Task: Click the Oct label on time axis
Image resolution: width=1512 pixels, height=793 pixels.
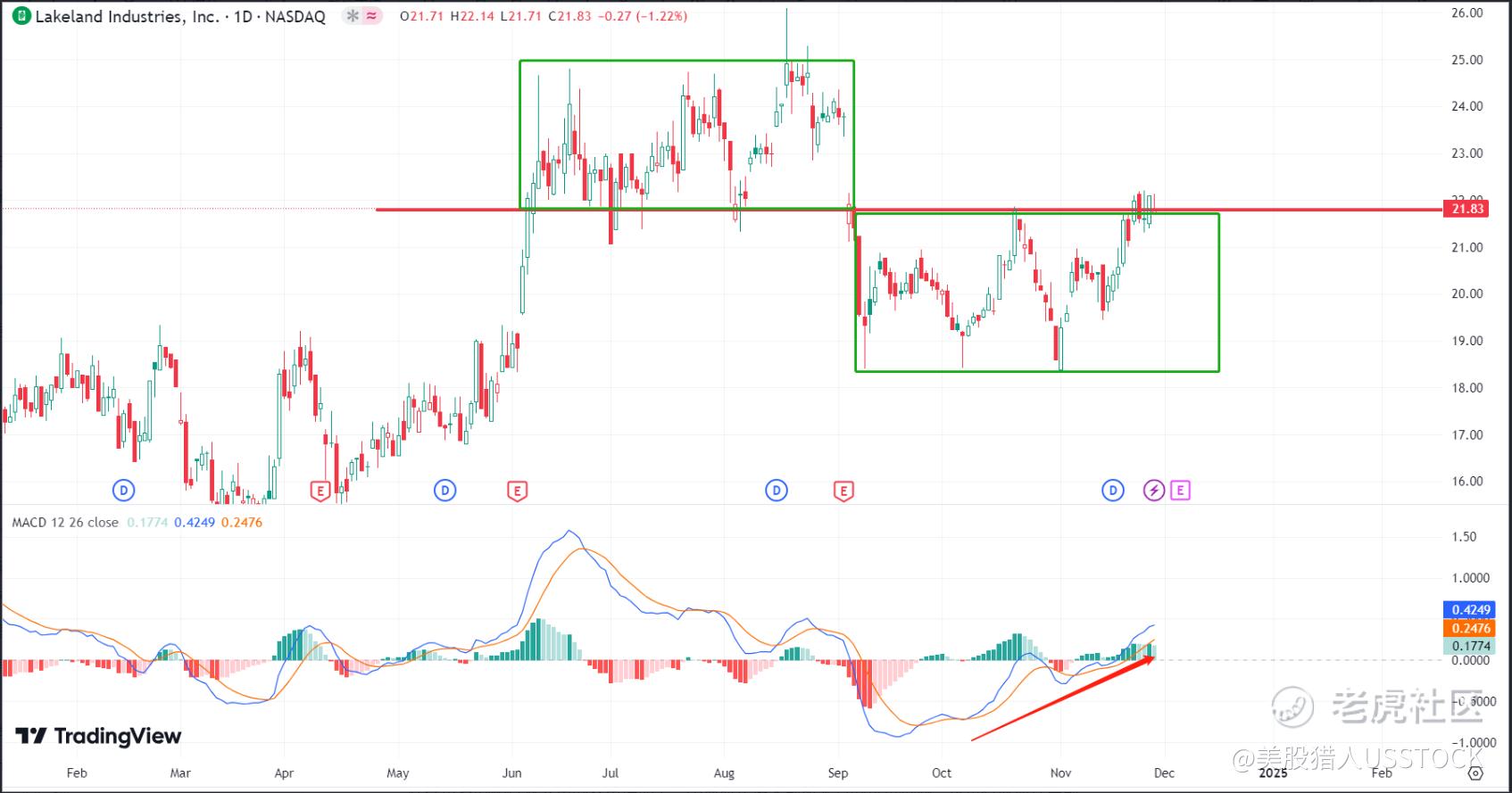Action: [x=942, y=773]
